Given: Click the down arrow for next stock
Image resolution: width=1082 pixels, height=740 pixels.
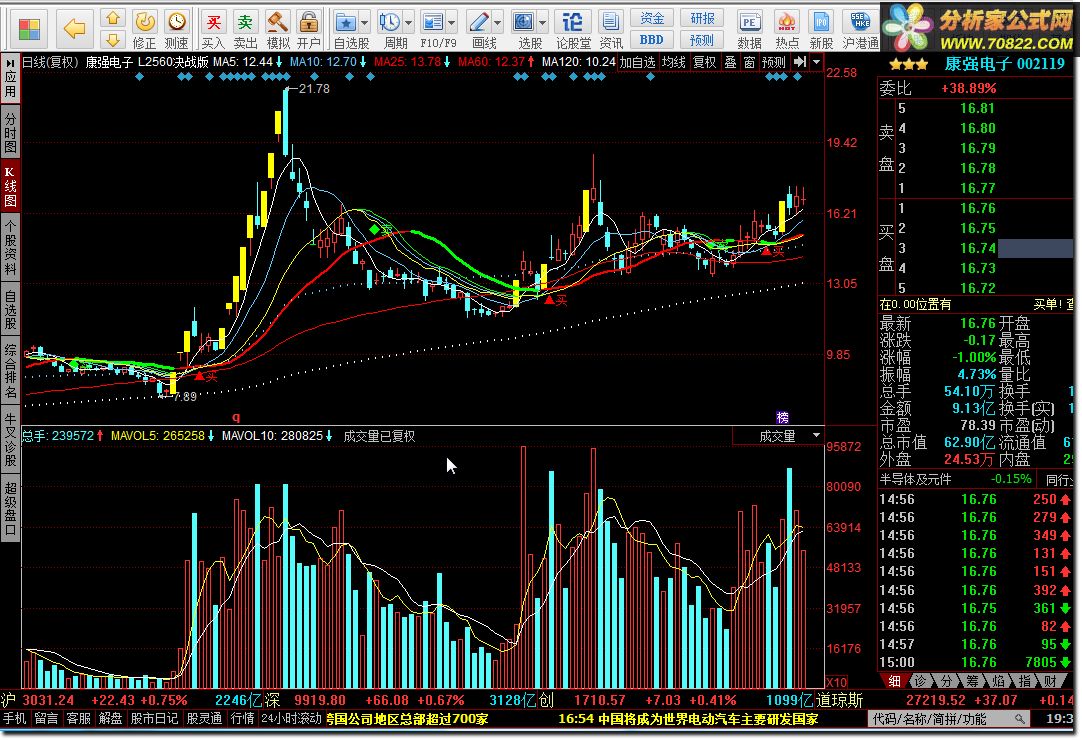Looking at the screenshot, I should 113,40.
